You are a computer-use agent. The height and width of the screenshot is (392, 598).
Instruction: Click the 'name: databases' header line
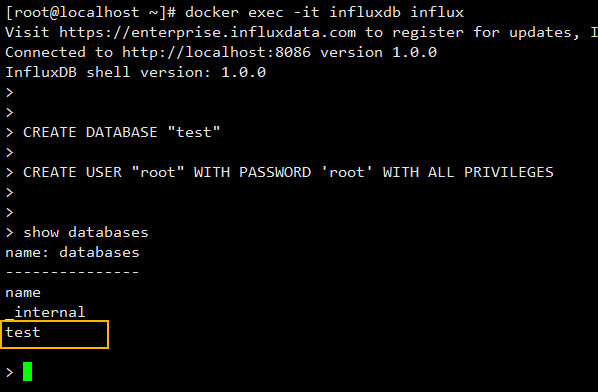[x=72, y=252]
